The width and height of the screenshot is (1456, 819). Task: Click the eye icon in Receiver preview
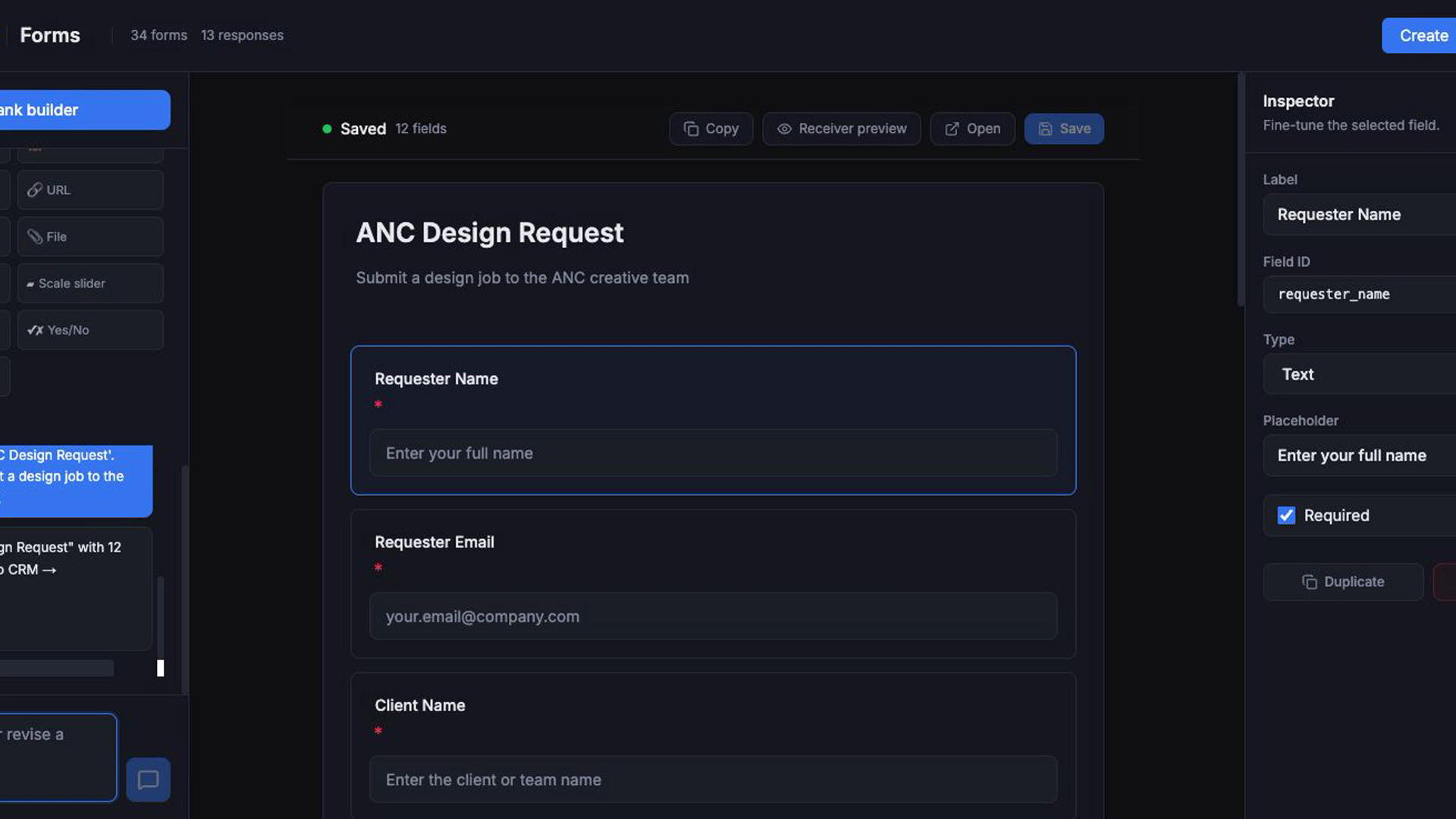pyautogui.click(x=784, y=129)
